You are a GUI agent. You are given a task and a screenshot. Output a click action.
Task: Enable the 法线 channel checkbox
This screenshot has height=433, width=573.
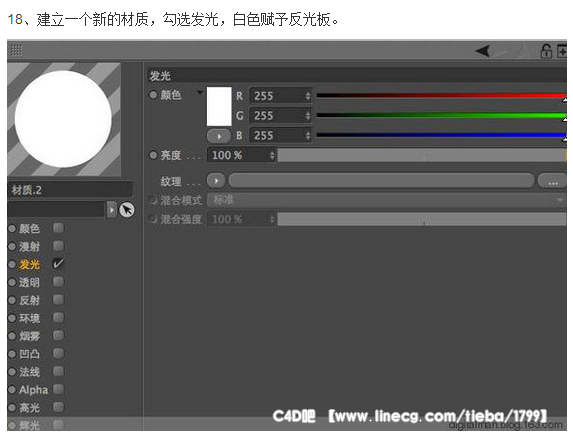tap(58, 371)
